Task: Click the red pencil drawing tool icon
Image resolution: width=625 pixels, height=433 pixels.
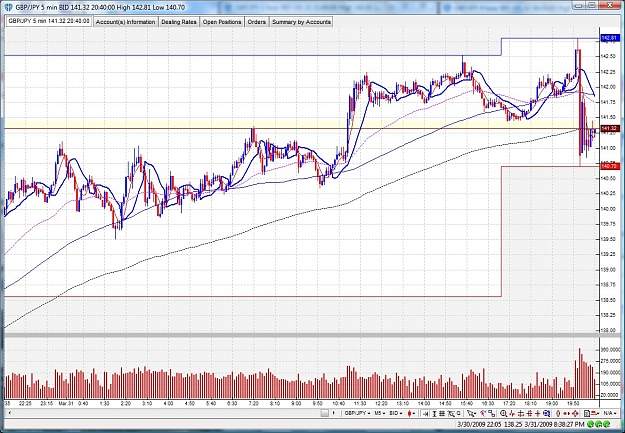Action: (483, 413)
